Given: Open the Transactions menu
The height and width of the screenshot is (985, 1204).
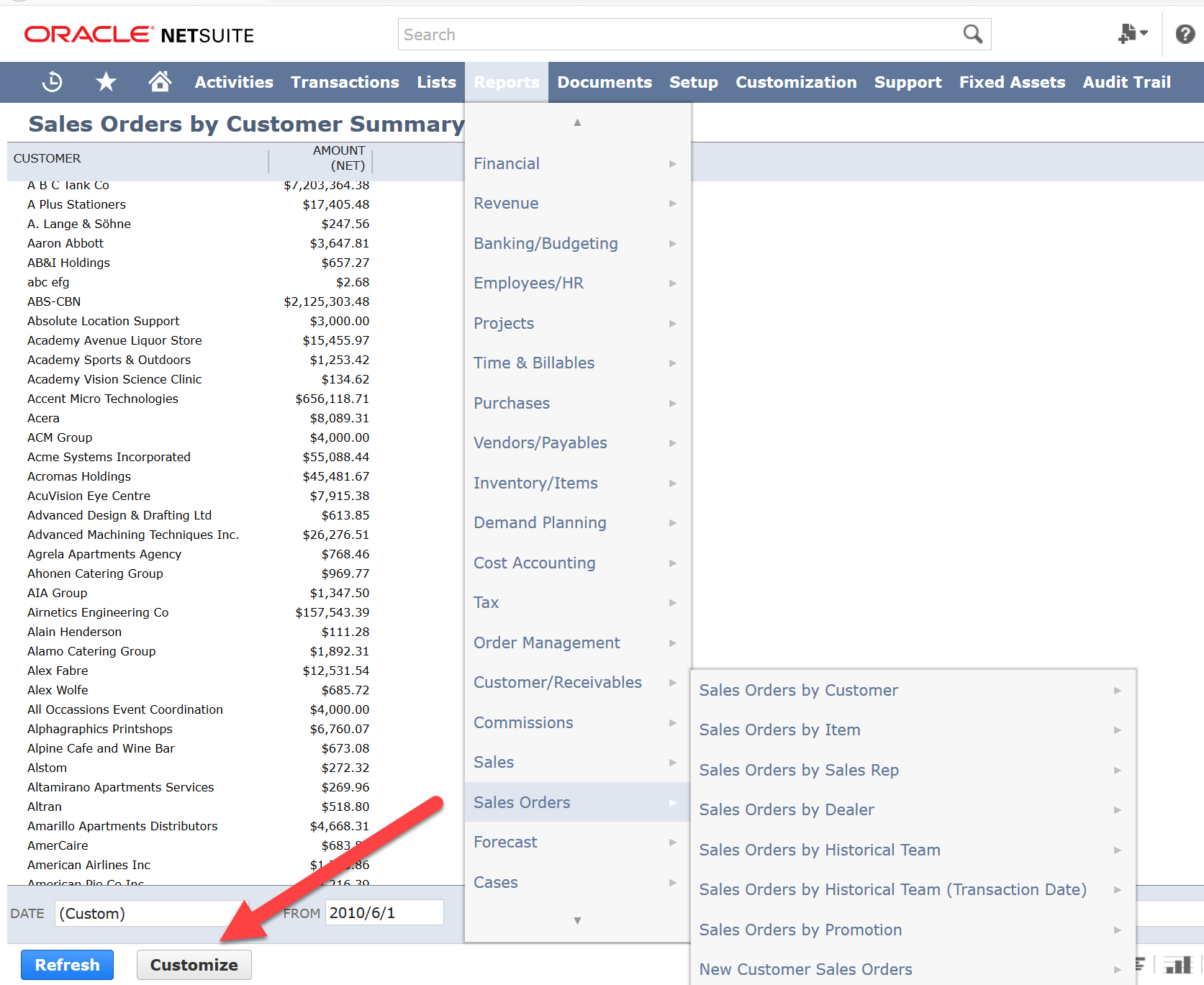Looking at the screenshot, I should [x=345, y=82].
